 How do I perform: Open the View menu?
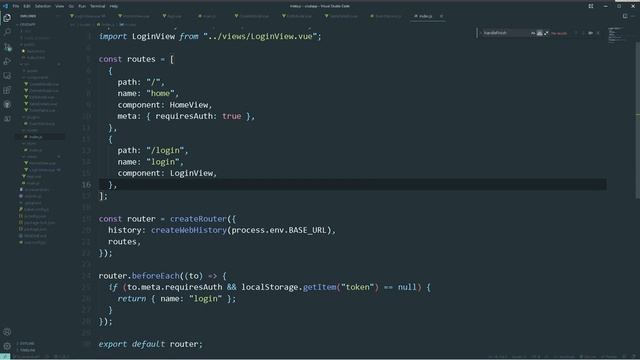tap(60, 6)
